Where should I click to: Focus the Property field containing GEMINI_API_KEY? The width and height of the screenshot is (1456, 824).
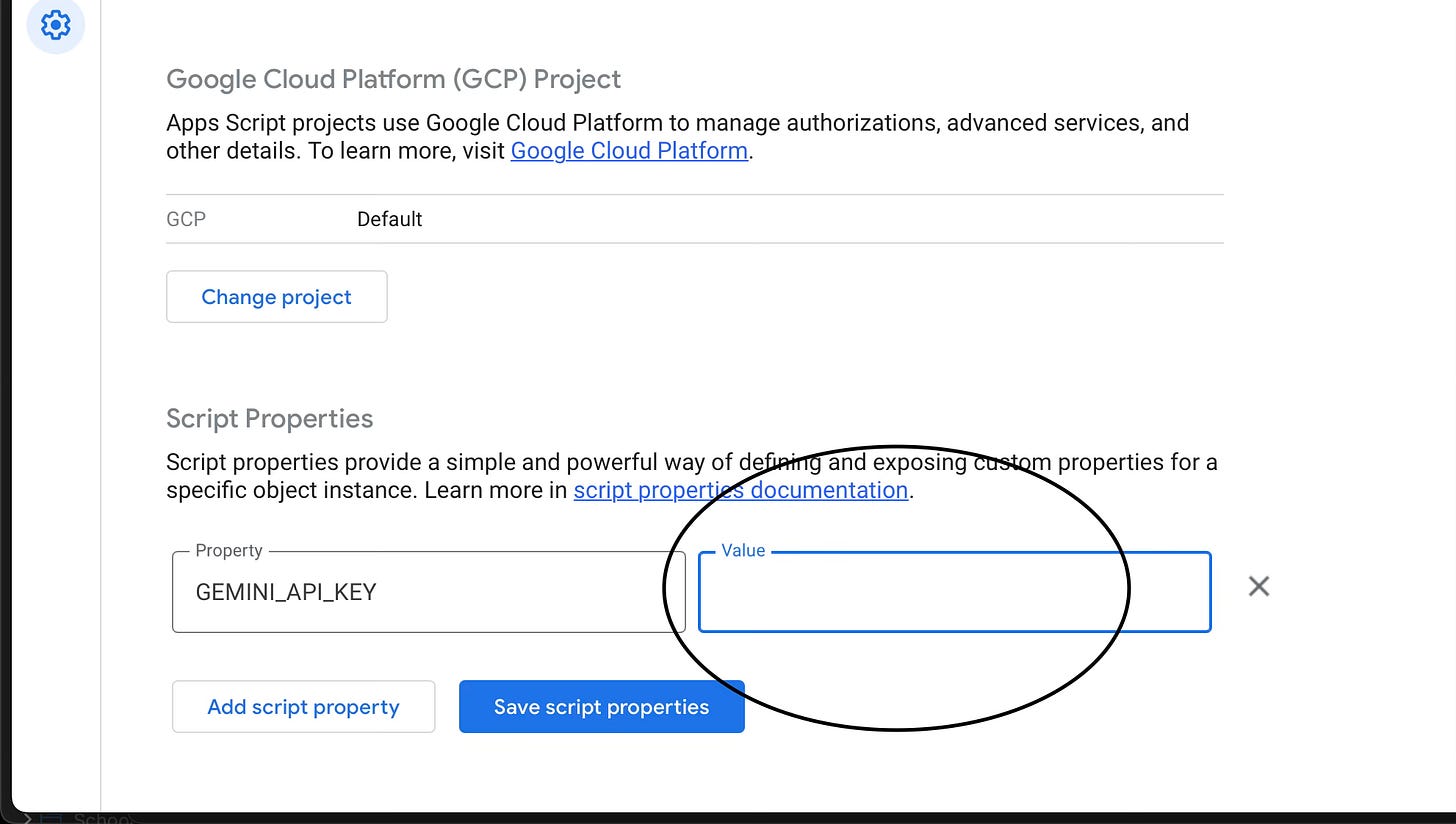[428, 592]
